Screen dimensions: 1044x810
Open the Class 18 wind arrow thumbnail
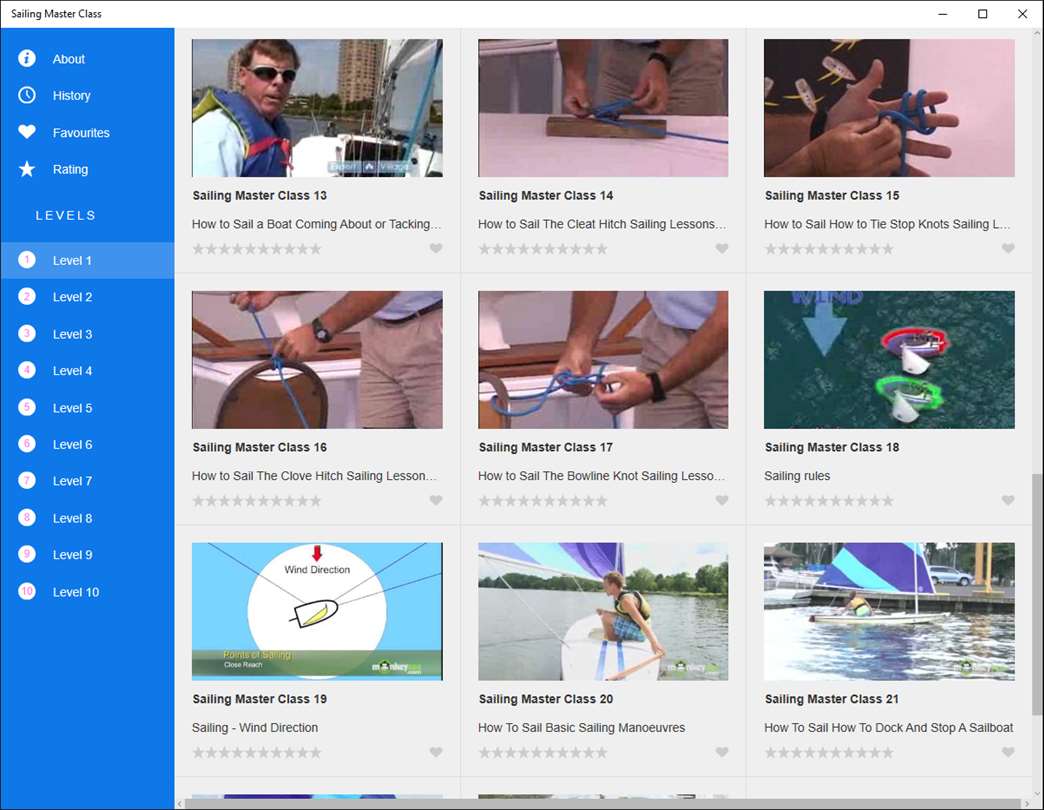[x=890, y=359]
